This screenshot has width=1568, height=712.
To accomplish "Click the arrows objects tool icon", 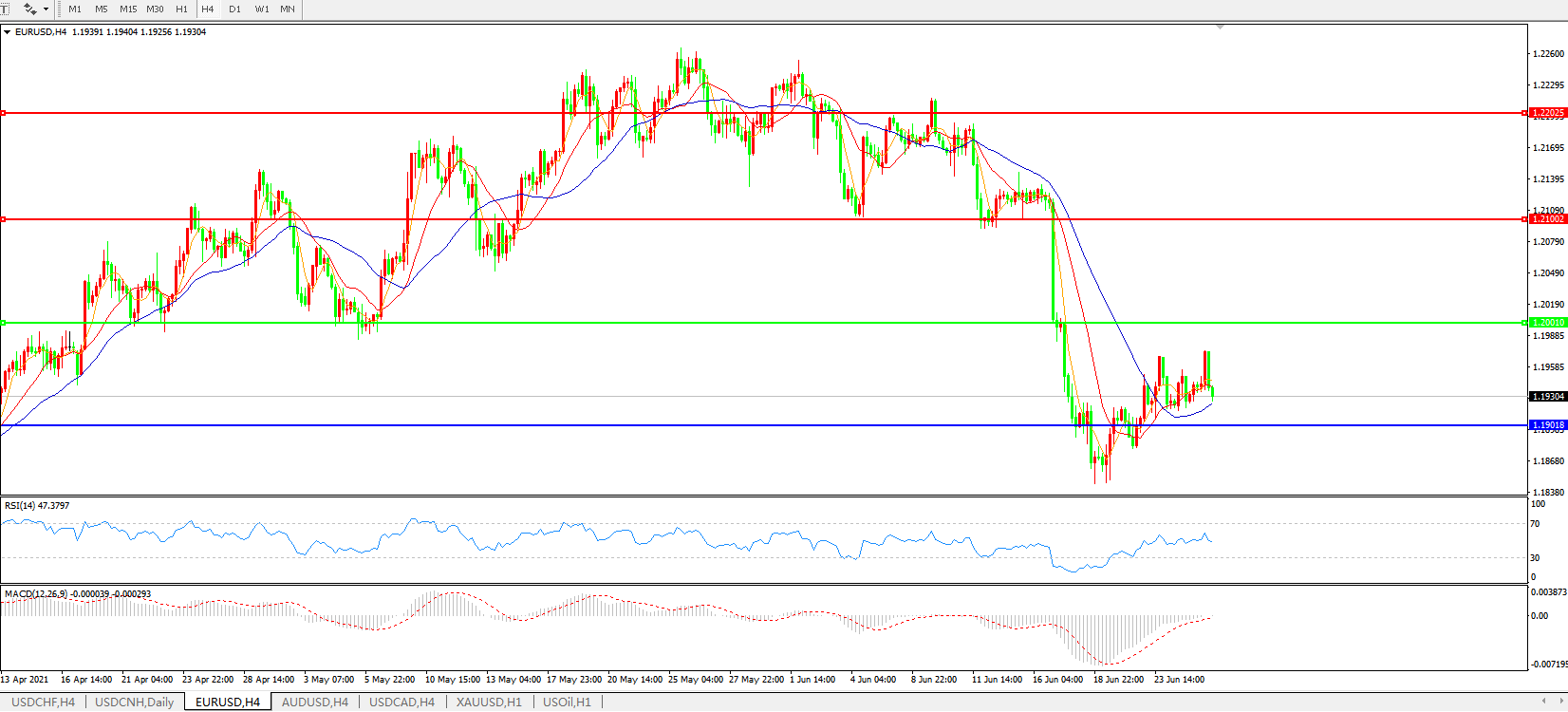I will click(x=29, y=9).
